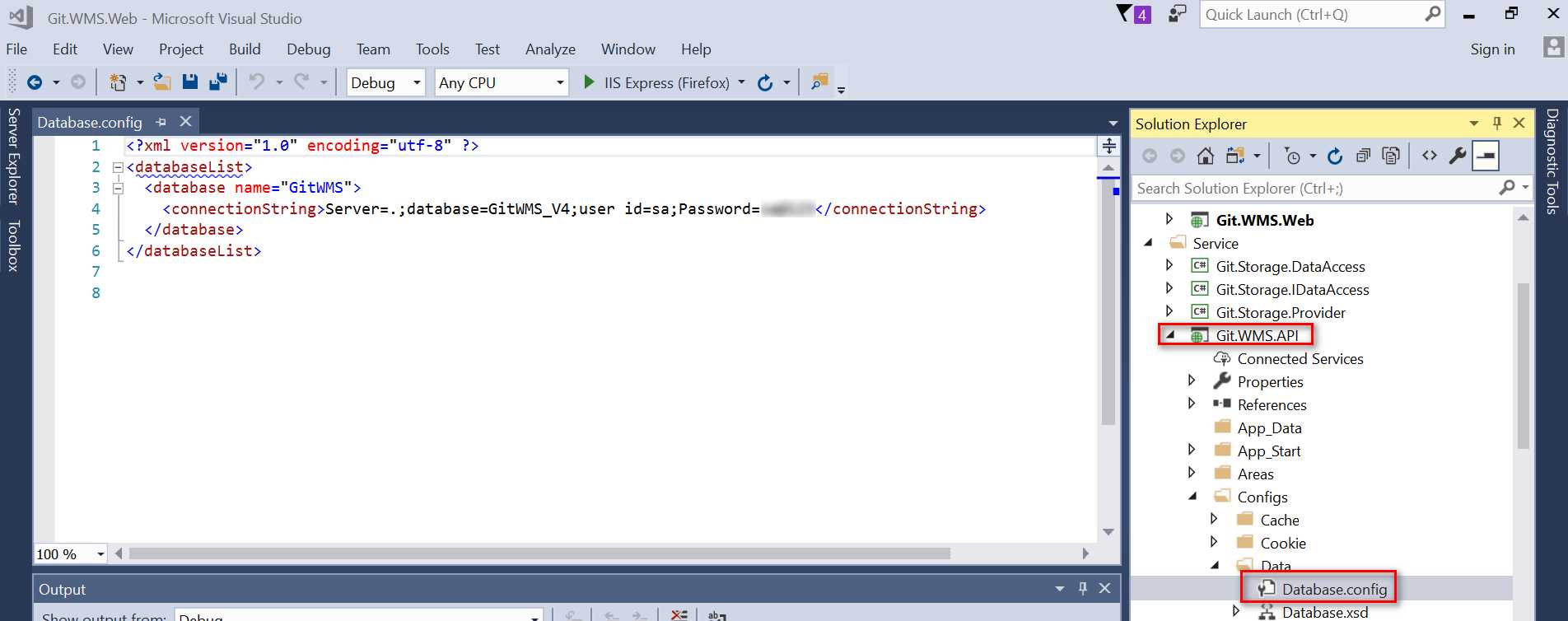The image size is (1568, 621).
Task: Open the Tools menu
Action: tap(432, 49)
